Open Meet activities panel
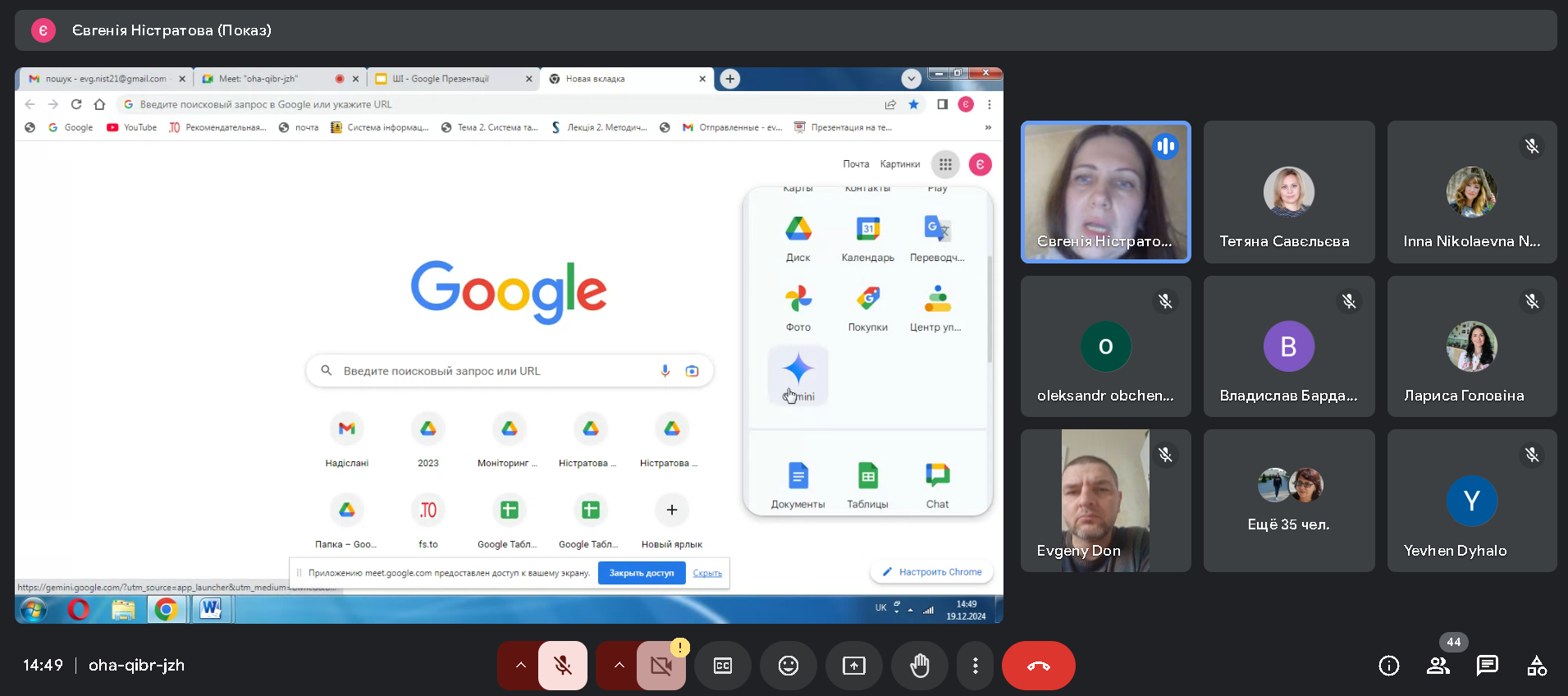Viewport: 1568px width, 696px height. pos(1537,666)
